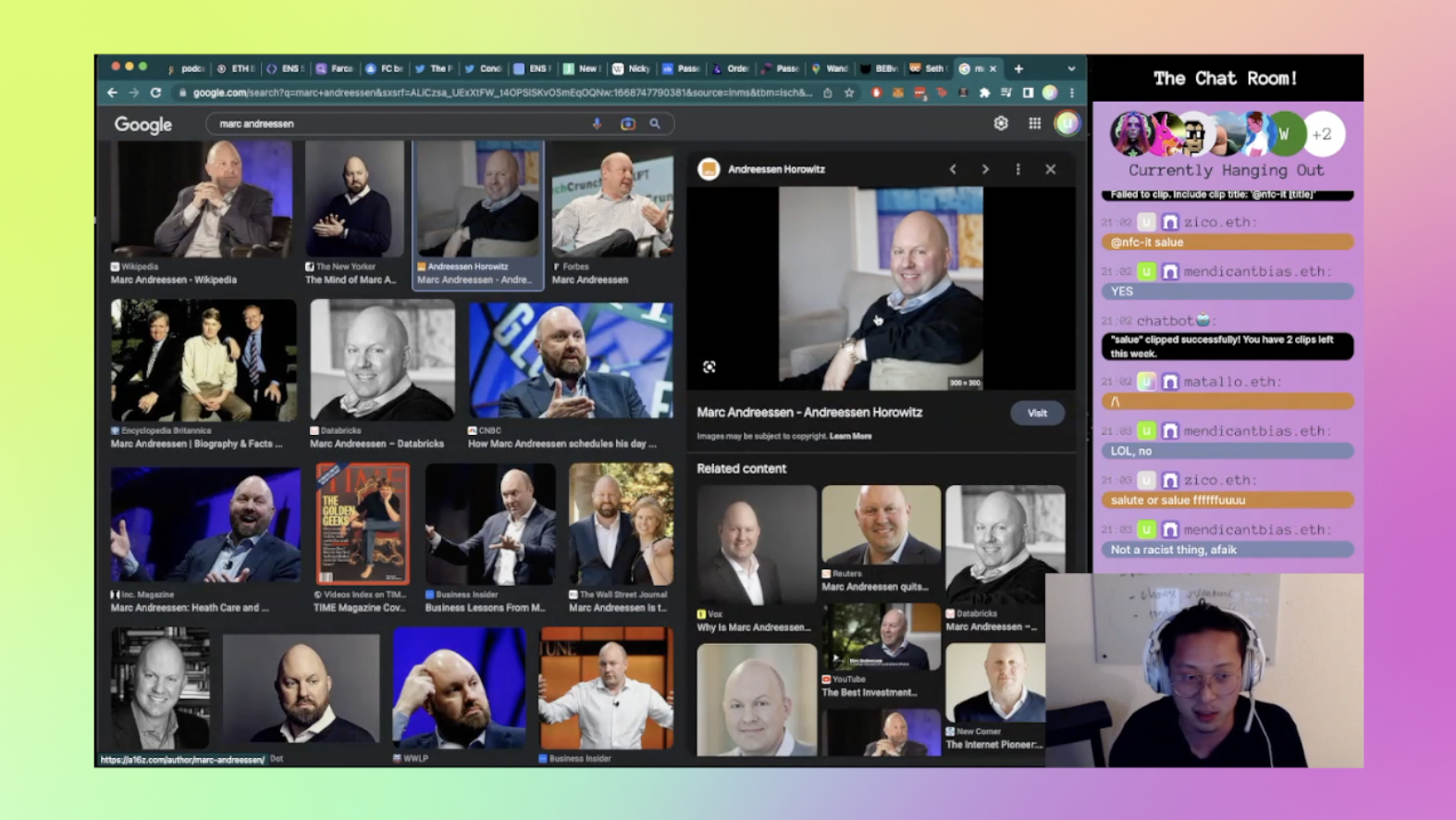Screen dimensions: 1456x820
Task: Open a new browser tab
Action: (1018, 68)
